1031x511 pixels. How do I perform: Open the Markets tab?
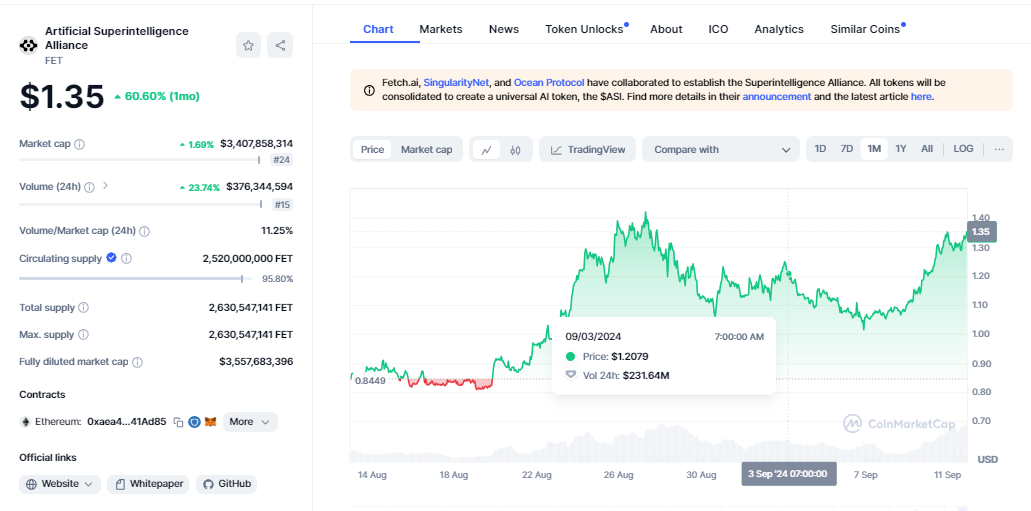point(441,29)
